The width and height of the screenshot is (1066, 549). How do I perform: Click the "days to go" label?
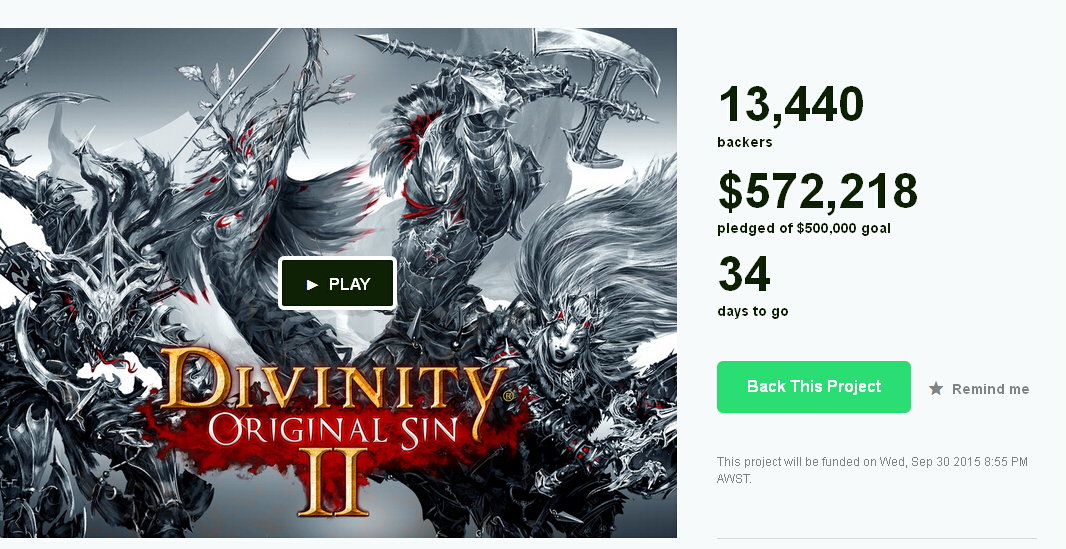tap(752, 311)
